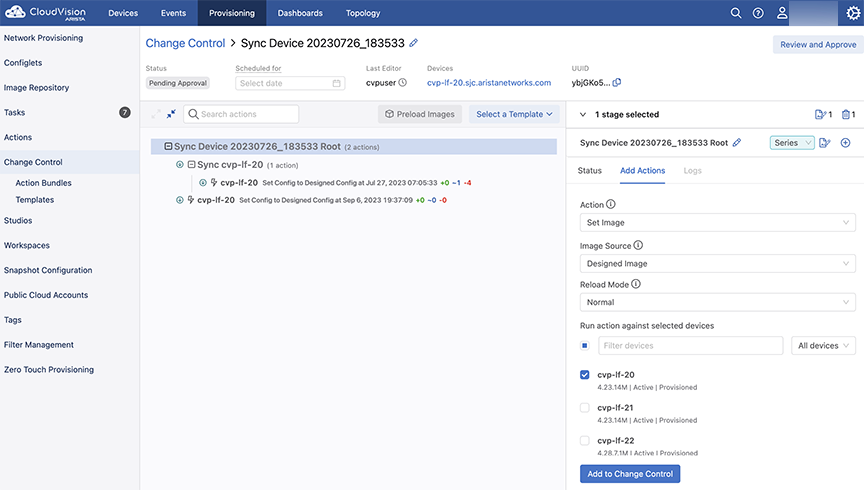Click info icon next to Reload Mode
The image size is (864, 490).
(636, 284)
